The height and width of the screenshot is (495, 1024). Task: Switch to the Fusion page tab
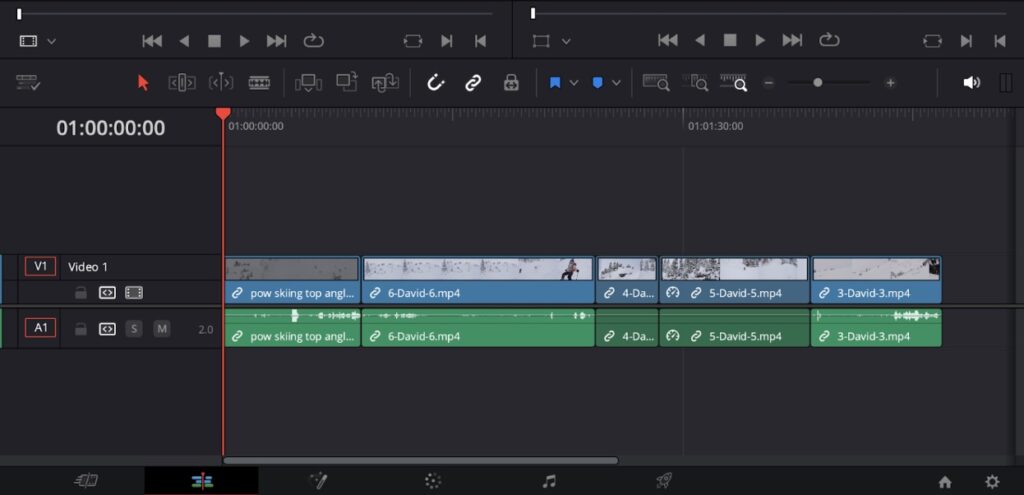(x=319, y=481)
